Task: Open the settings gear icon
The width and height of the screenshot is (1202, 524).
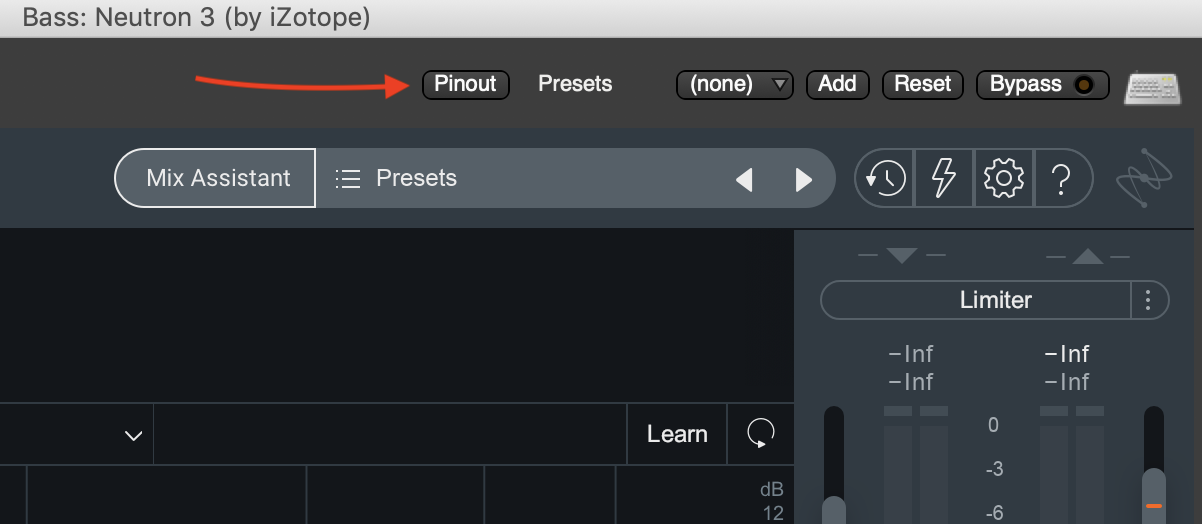Action: (x=1003, y=179)
